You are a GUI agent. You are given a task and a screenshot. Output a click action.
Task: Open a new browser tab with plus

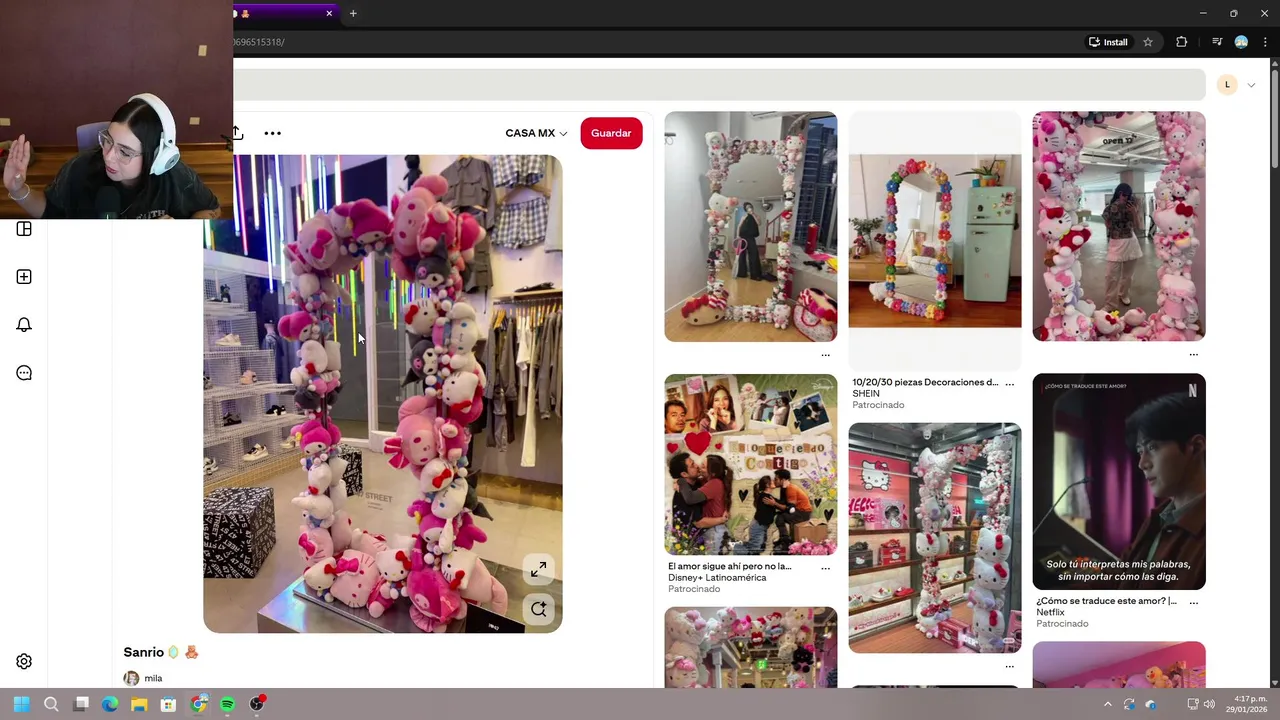[353, 13]
